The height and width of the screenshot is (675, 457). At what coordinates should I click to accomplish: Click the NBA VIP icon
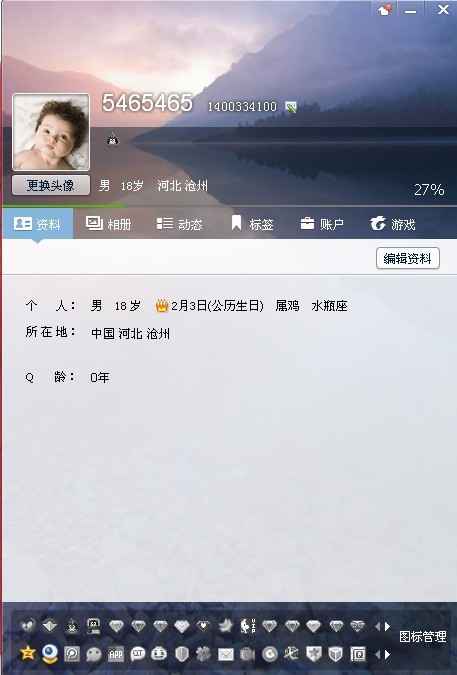pyautogui.click(x=247, y=626)
